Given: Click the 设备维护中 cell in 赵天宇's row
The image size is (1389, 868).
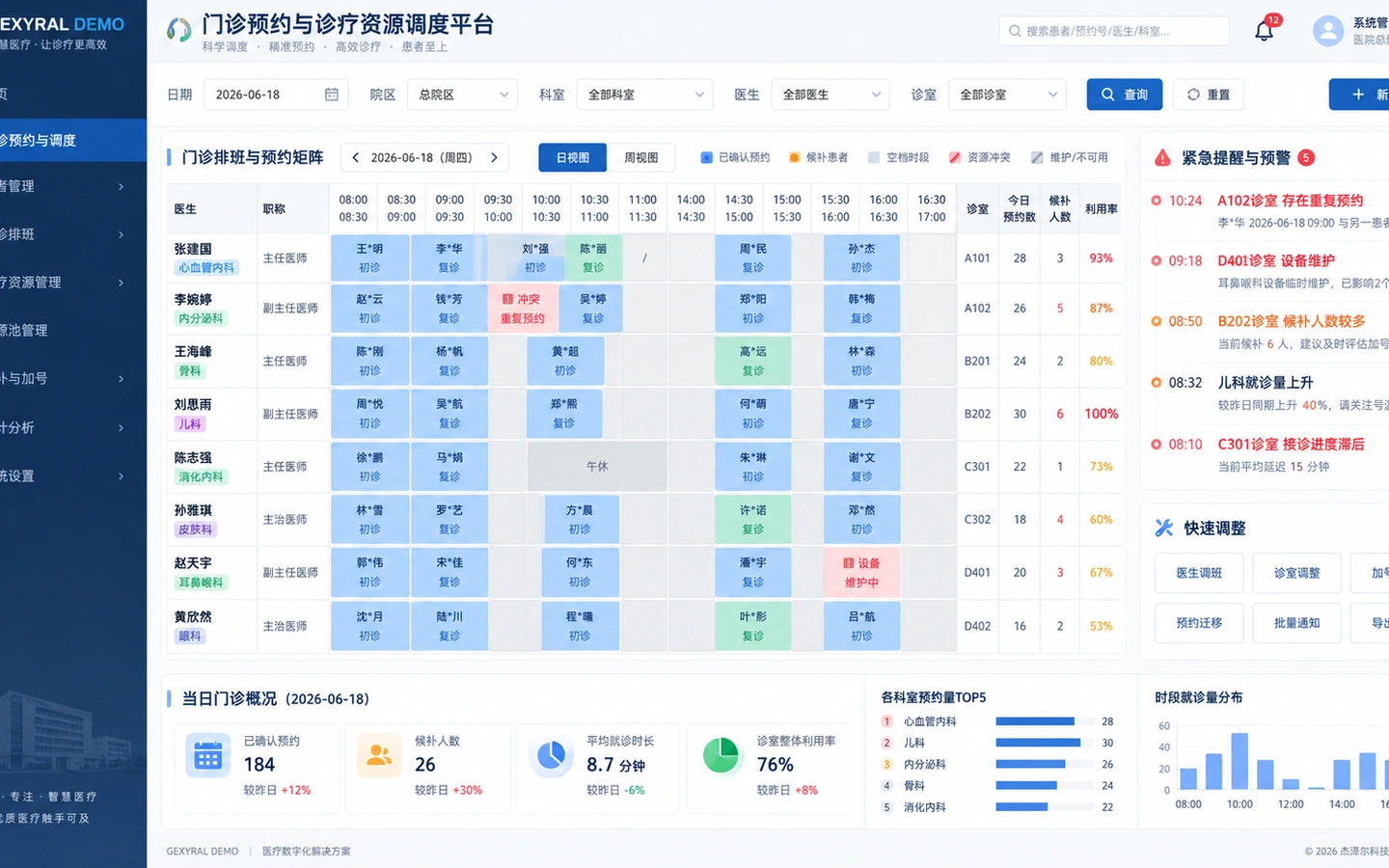Looking at the screenshot, I should [861, 573].
